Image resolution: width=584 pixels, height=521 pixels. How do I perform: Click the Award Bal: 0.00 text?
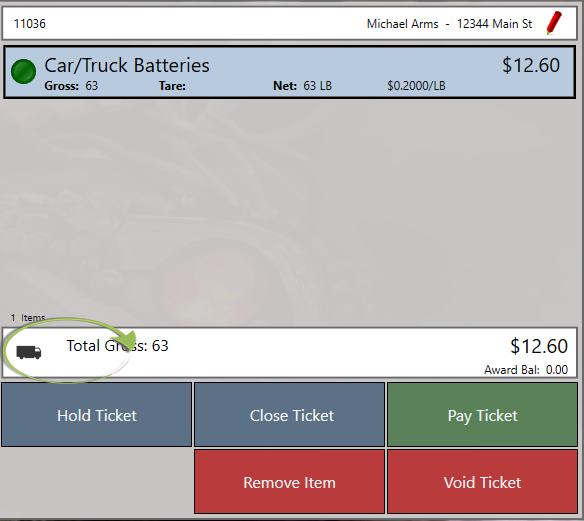pos(526,369)
